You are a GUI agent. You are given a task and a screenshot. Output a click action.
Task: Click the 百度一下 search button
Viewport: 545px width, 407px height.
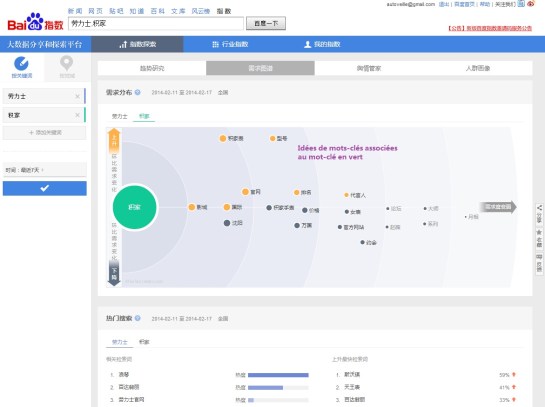coord(266,23)
